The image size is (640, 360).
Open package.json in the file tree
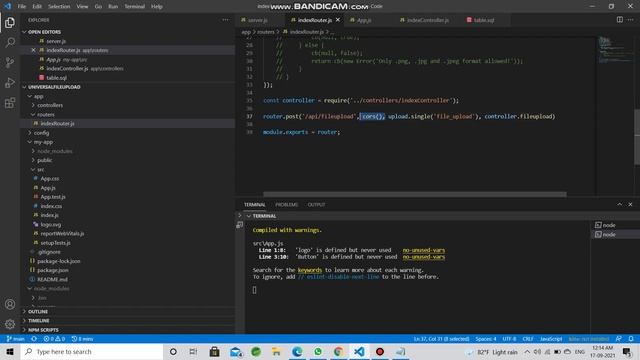(53, 270)
